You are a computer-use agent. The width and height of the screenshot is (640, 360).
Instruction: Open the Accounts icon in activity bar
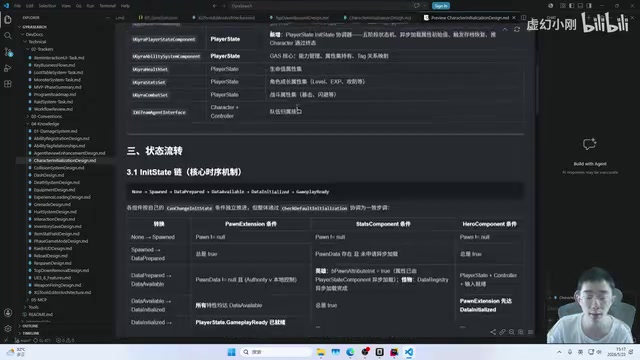point(8,313)
